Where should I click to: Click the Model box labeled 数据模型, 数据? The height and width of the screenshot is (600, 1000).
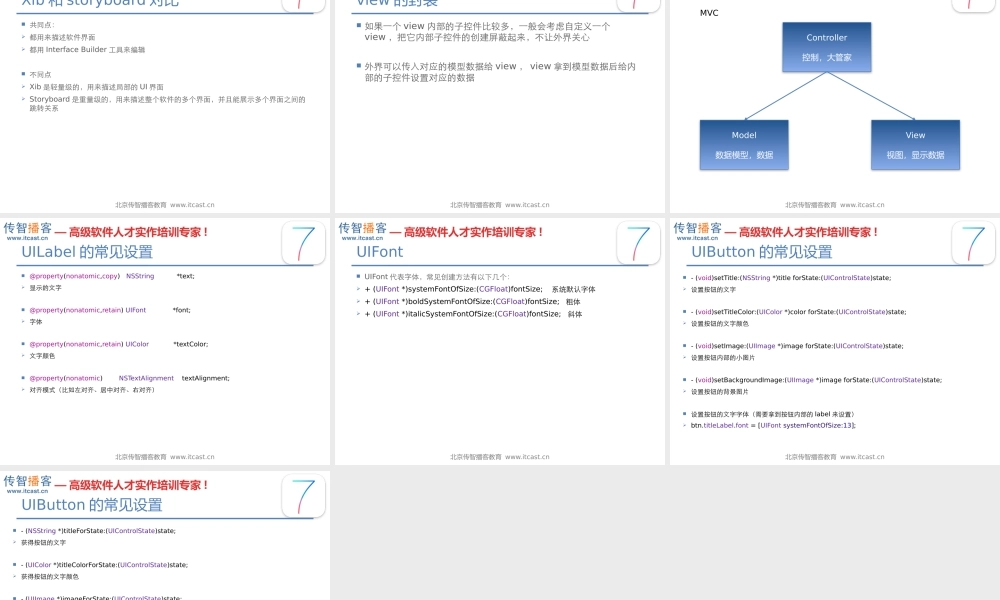tap(744, 144)
